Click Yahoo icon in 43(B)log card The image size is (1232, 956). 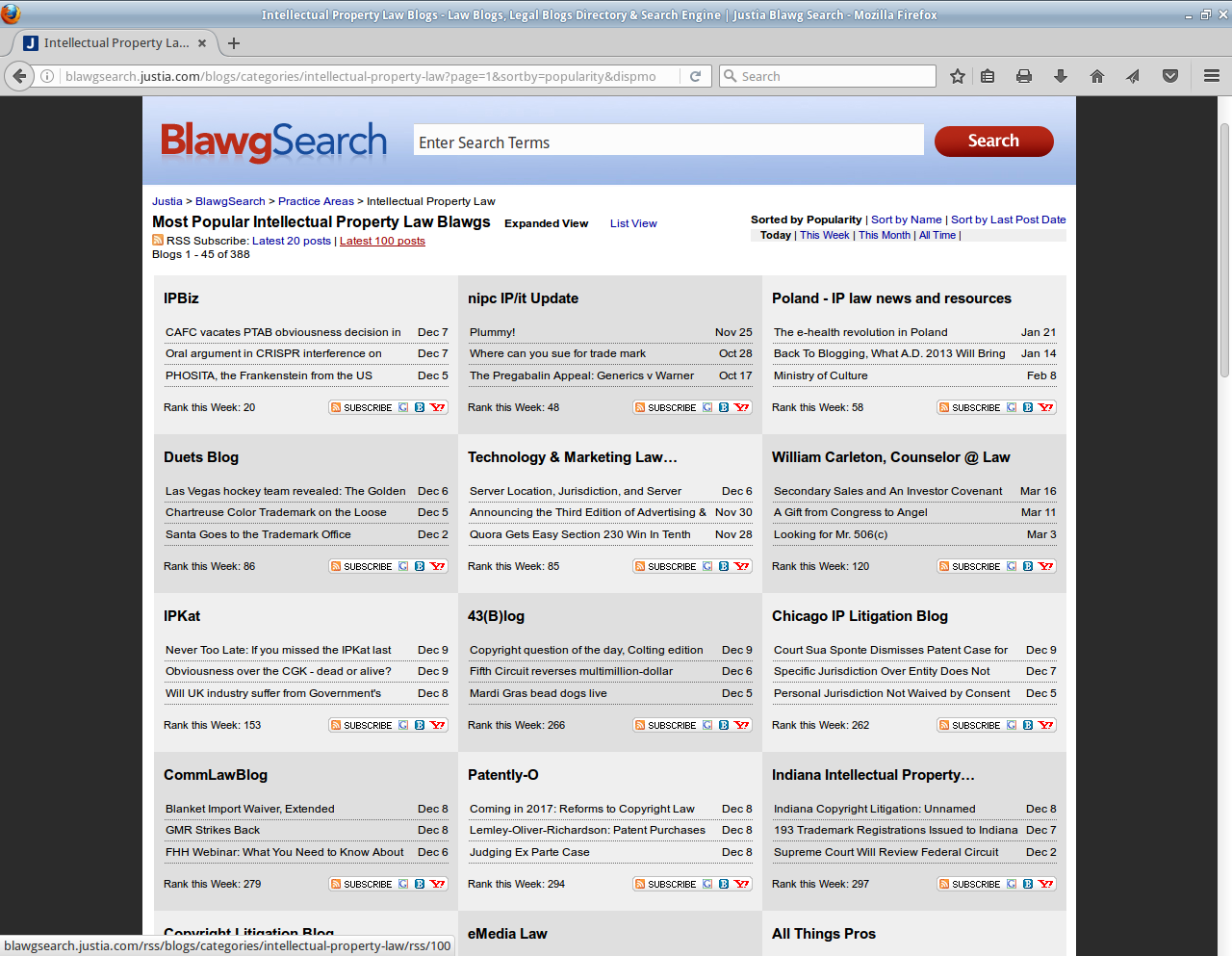coord(742,725)
